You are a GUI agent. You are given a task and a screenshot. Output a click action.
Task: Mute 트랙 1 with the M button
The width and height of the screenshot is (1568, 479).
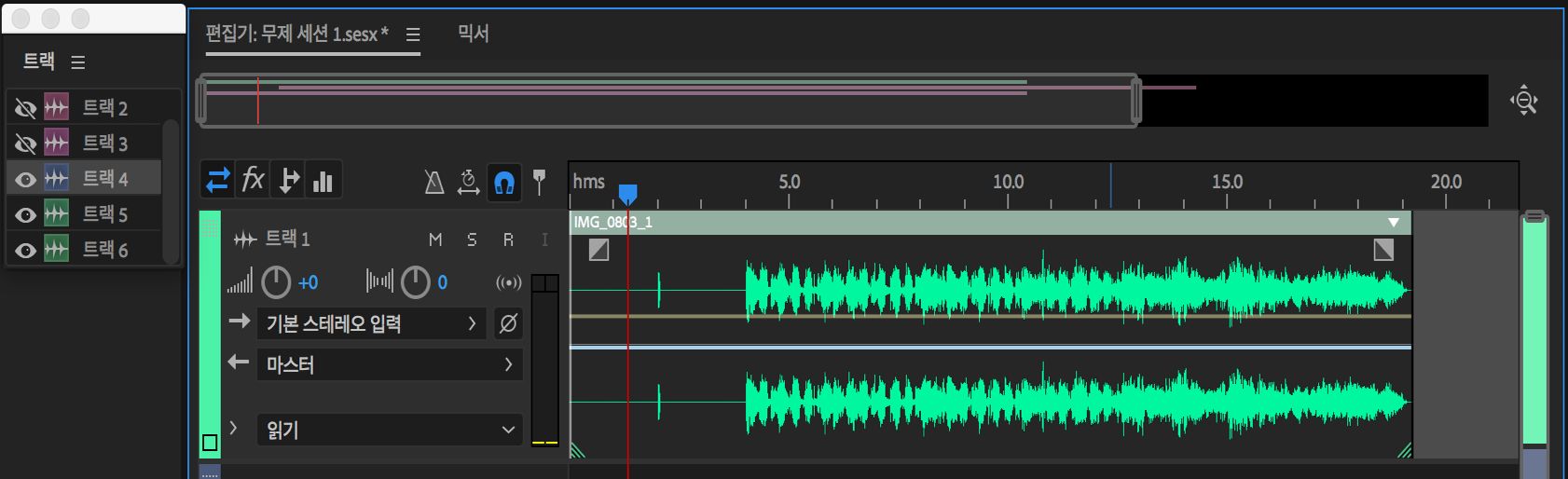pos(435,239)
